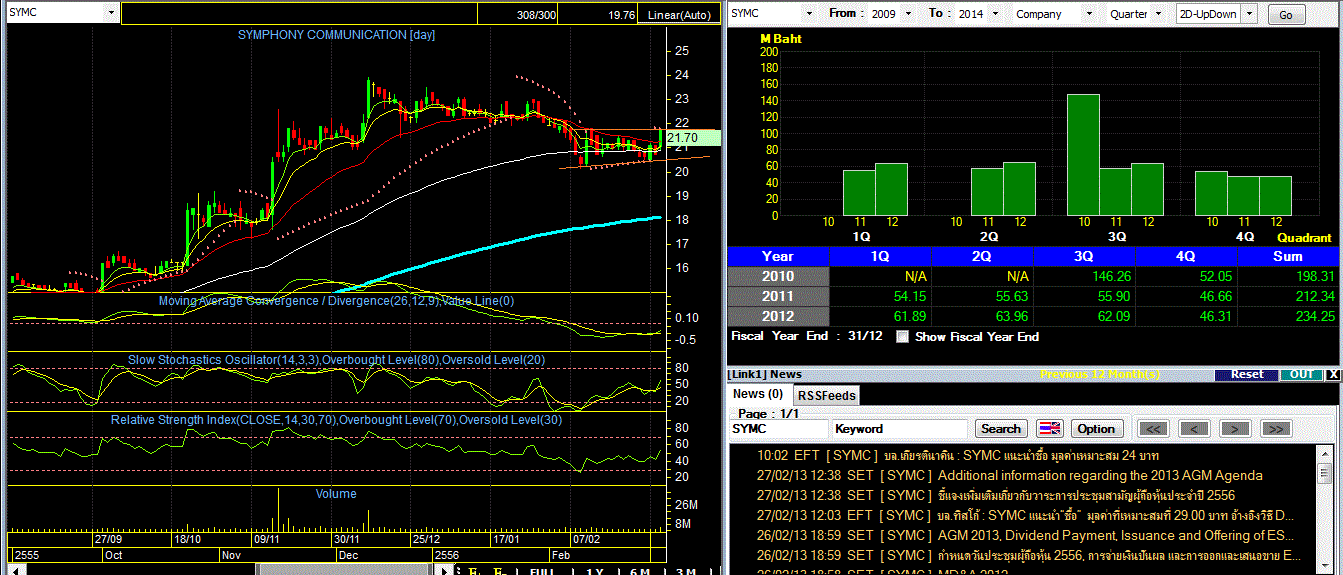Viewport: 1343px width, 575px height.
Task: Select the Linear(Auto) scale mode
Action: (679, 15)
